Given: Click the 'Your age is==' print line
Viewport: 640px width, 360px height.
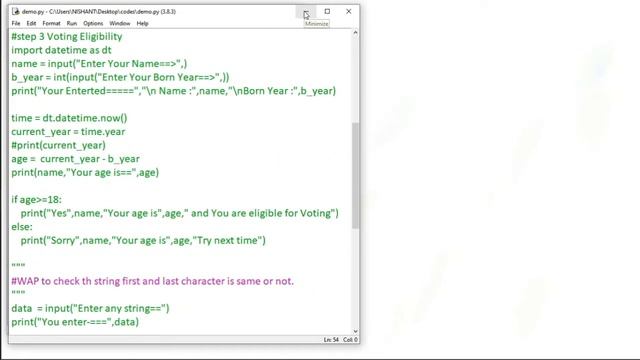Looking at the screenshot, I should 85,172.
